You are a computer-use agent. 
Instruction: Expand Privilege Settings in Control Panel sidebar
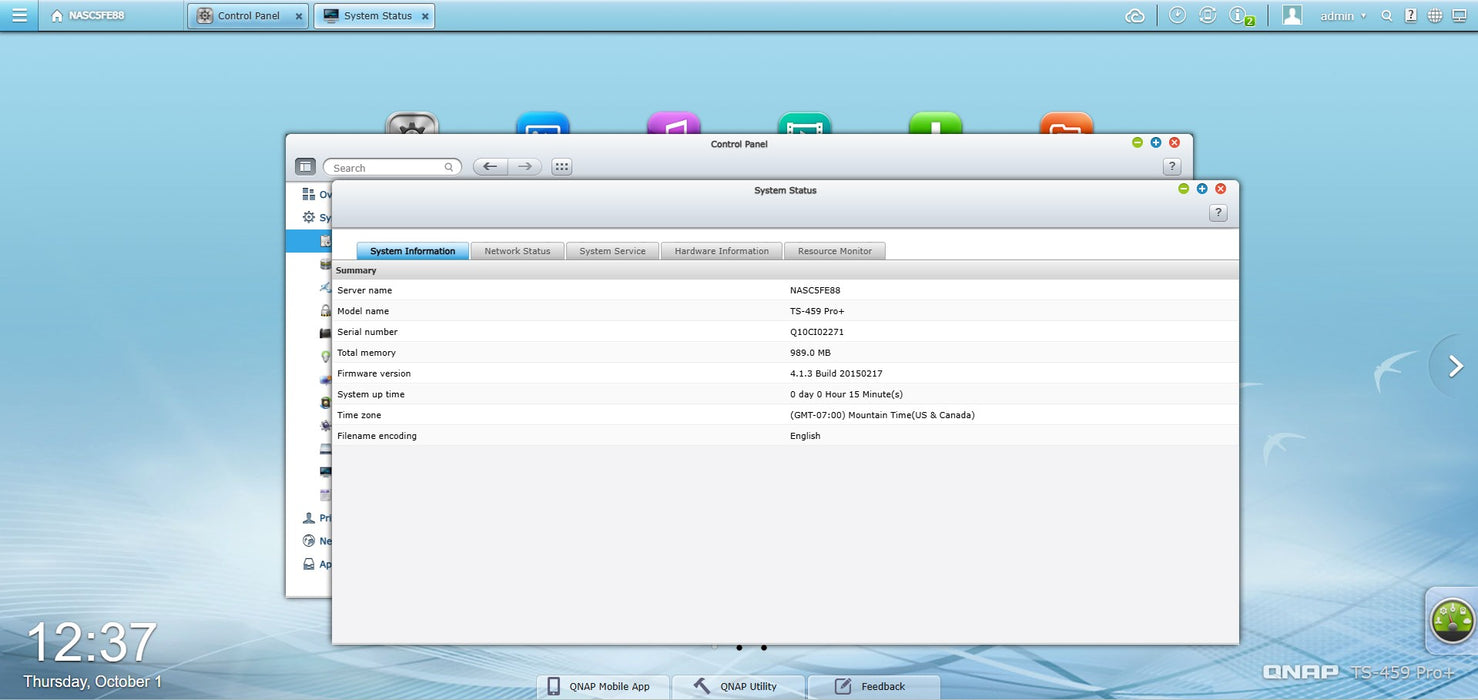point(316,518)
